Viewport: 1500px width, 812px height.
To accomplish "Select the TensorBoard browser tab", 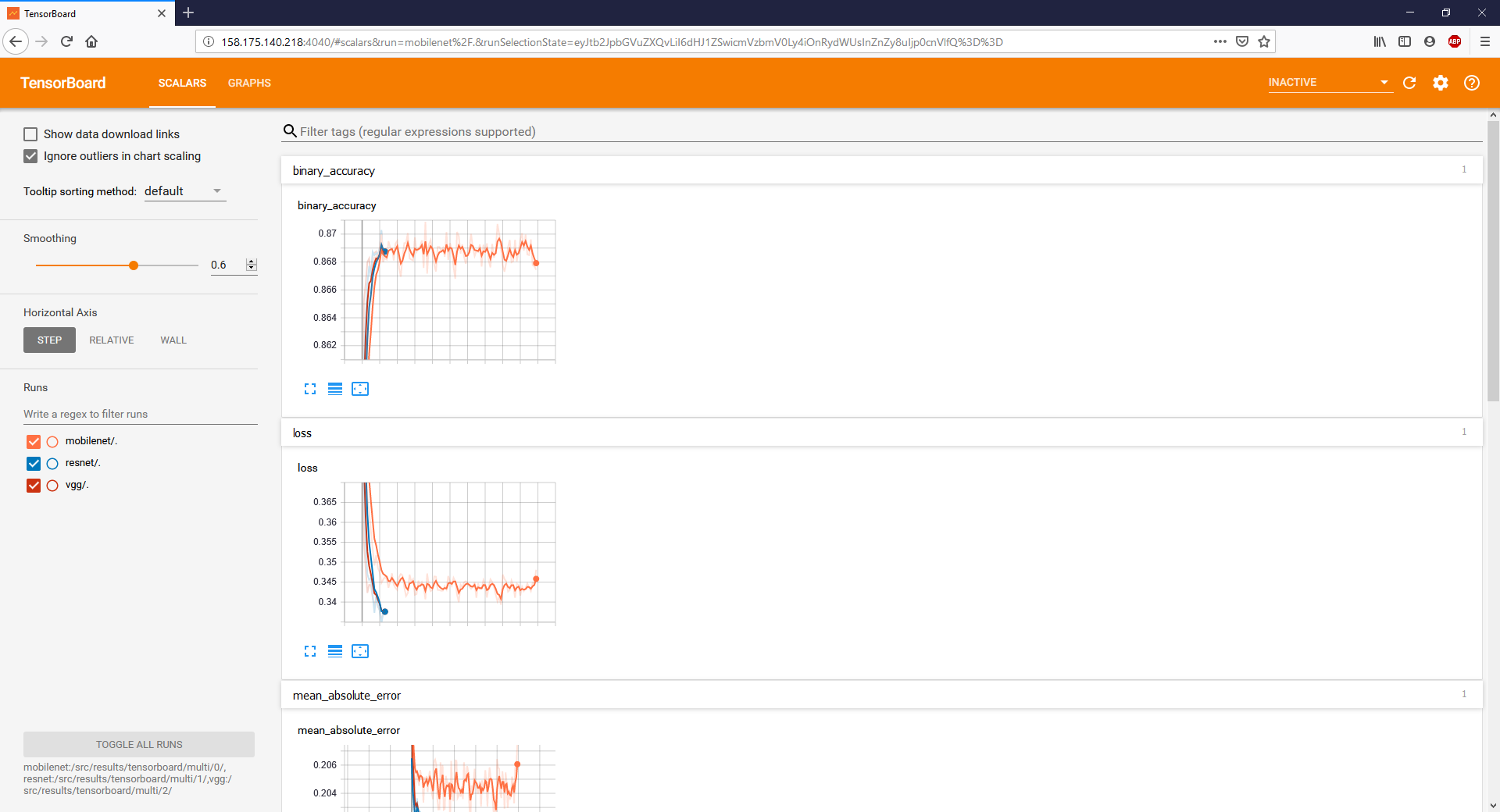I will 86,13.
